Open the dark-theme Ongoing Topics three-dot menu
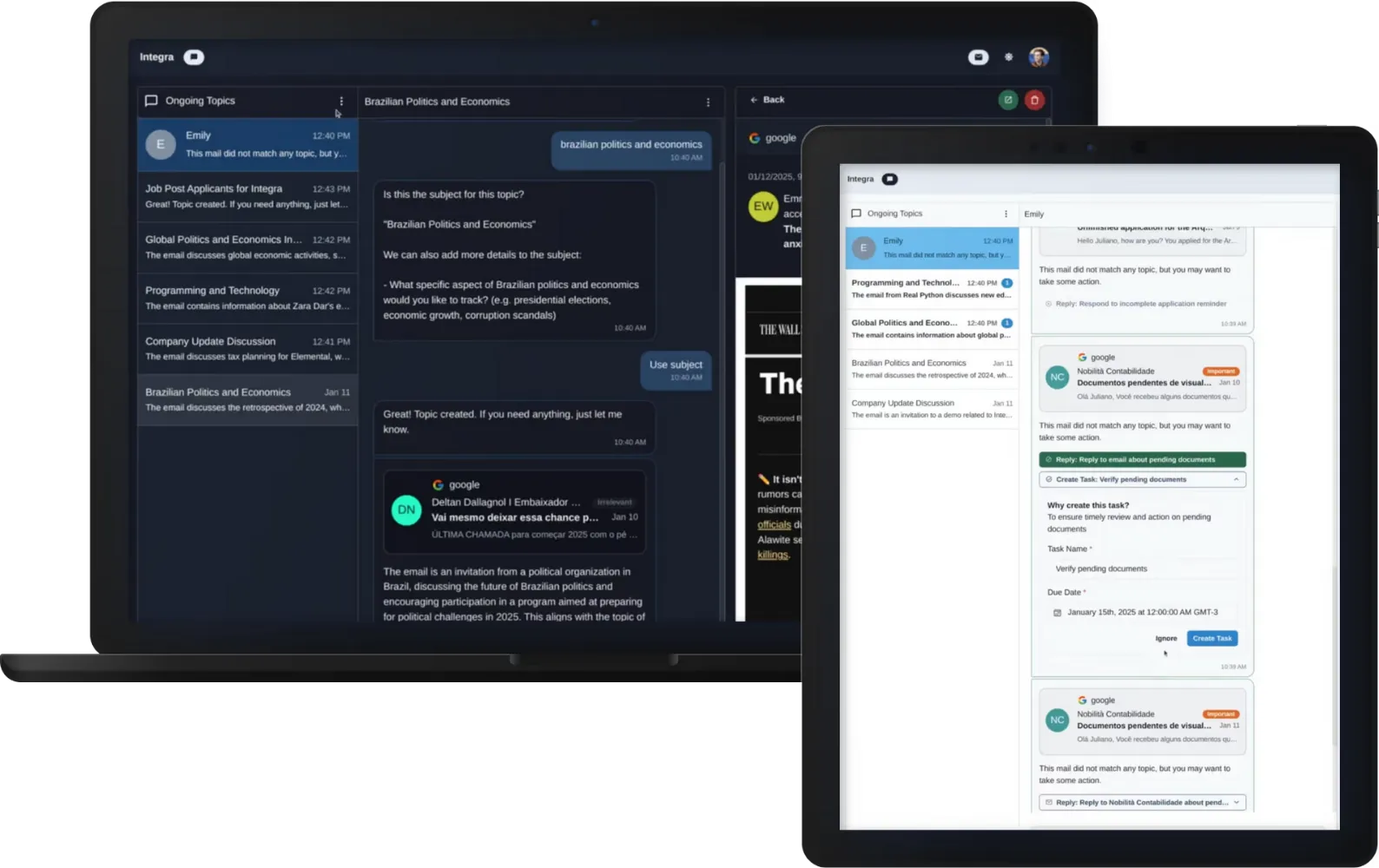This screenshot has height=868, width=1379. pos(341,102)
